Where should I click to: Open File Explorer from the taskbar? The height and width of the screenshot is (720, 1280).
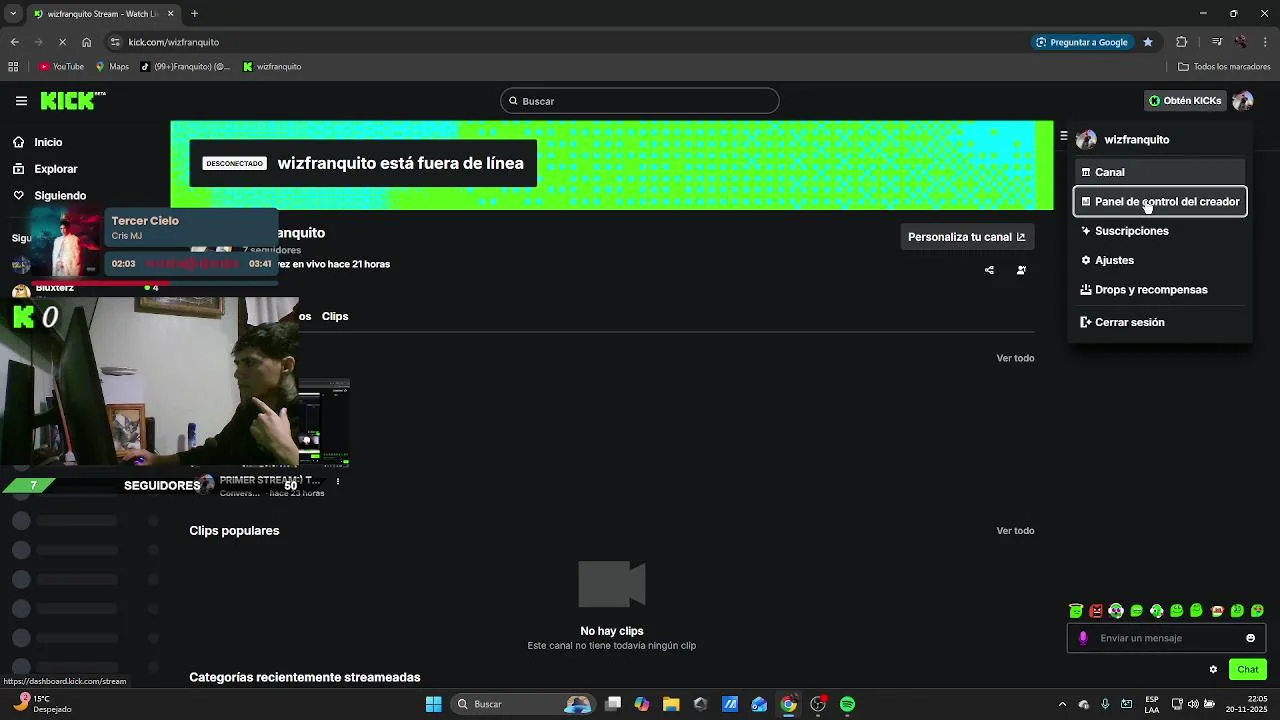click(671, 704)
